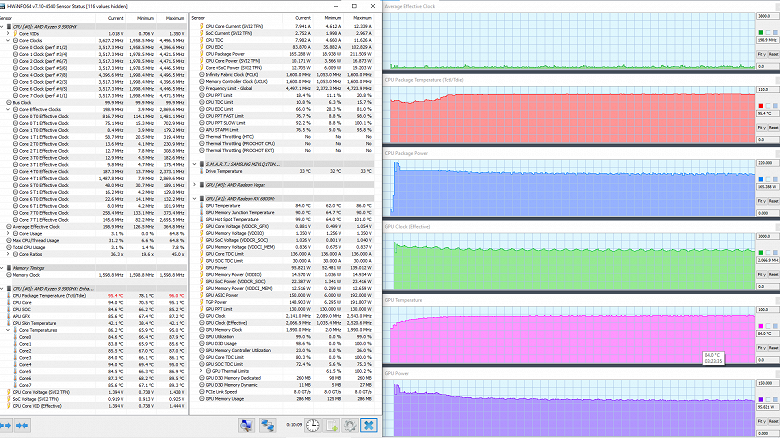Screen dimensions: 780x438
Task: Open the remote monitoring magnifier-and-computer icon
Action: [246, 425]
